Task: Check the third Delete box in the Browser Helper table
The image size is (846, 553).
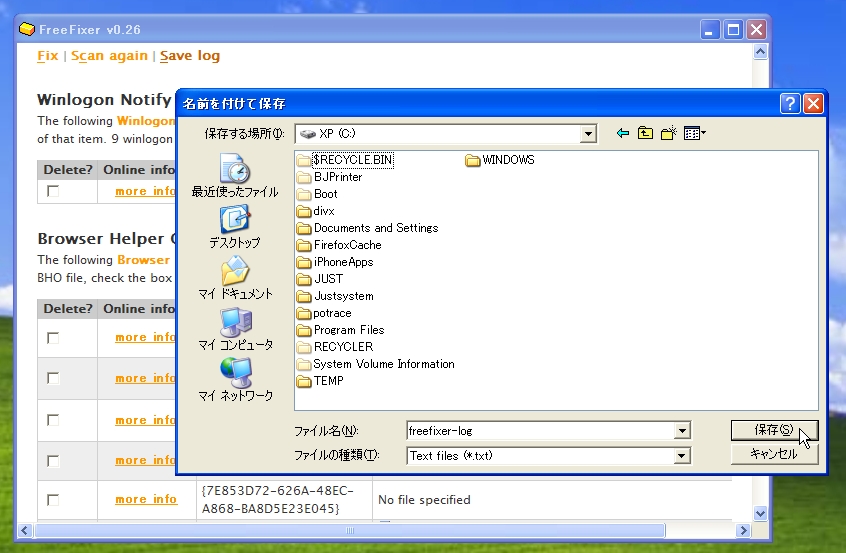Action: point(53,420)
